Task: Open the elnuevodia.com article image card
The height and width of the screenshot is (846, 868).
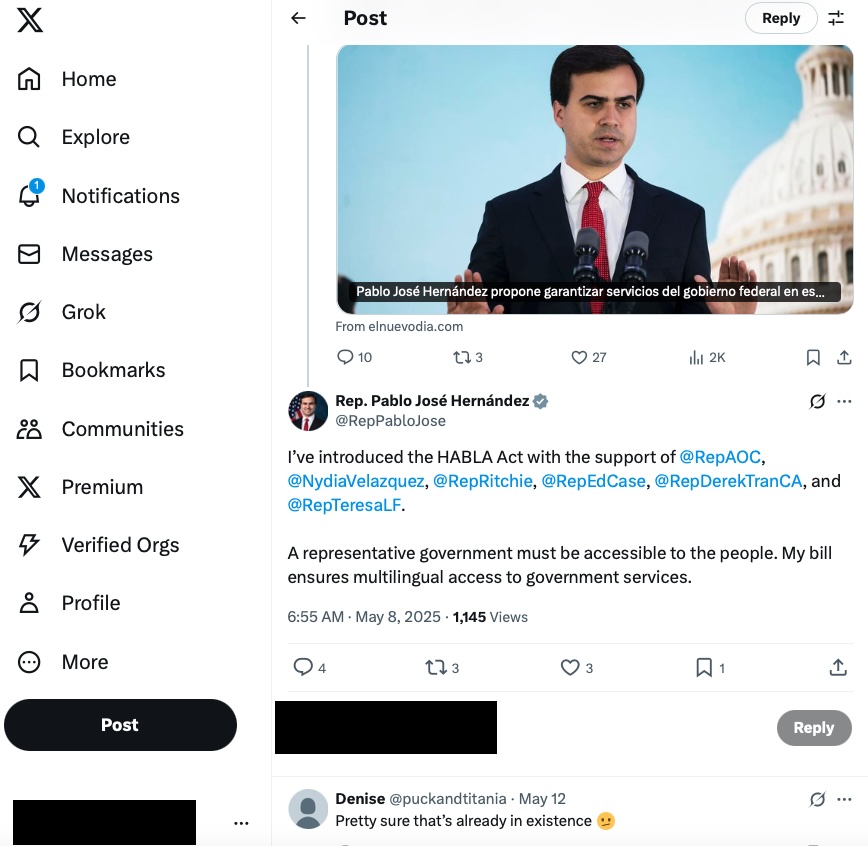Action: (x=595, y=179)
